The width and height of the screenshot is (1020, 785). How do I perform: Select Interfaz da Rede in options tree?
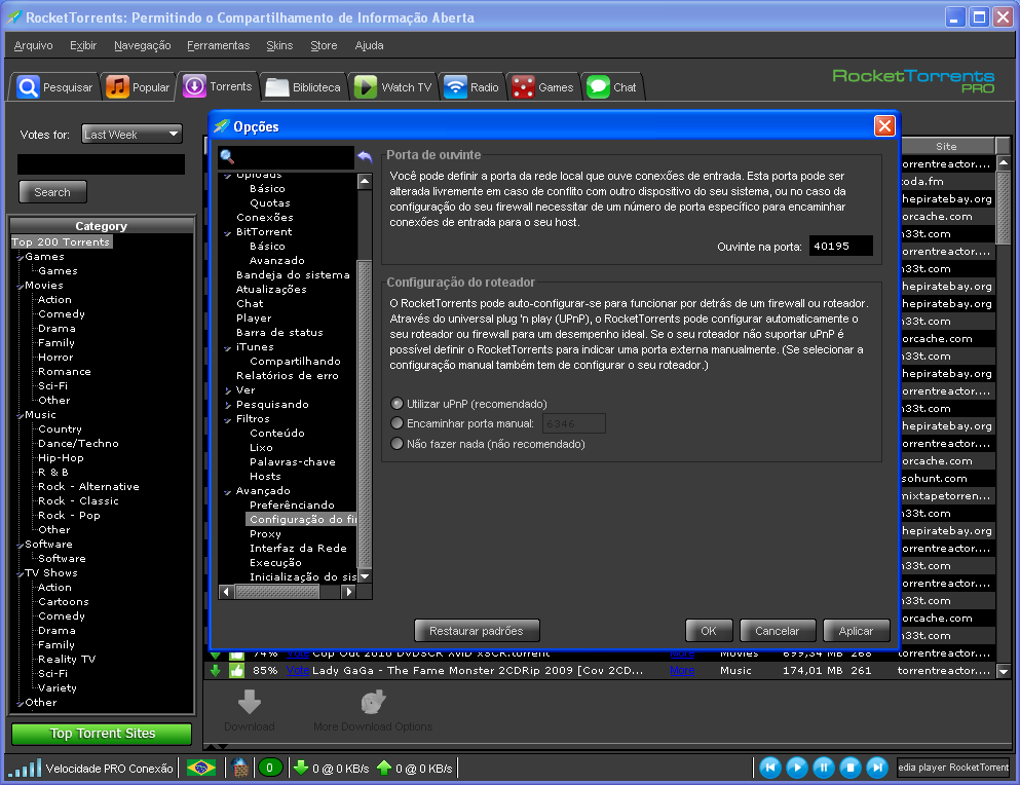pos(298,548)
